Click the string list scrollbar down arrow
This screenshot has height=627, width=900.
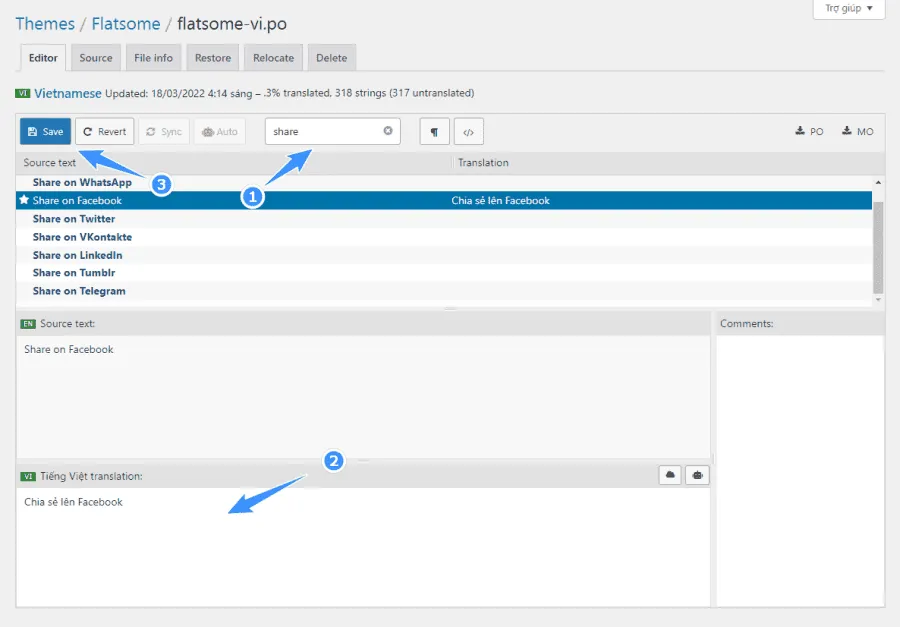(878, 299)
